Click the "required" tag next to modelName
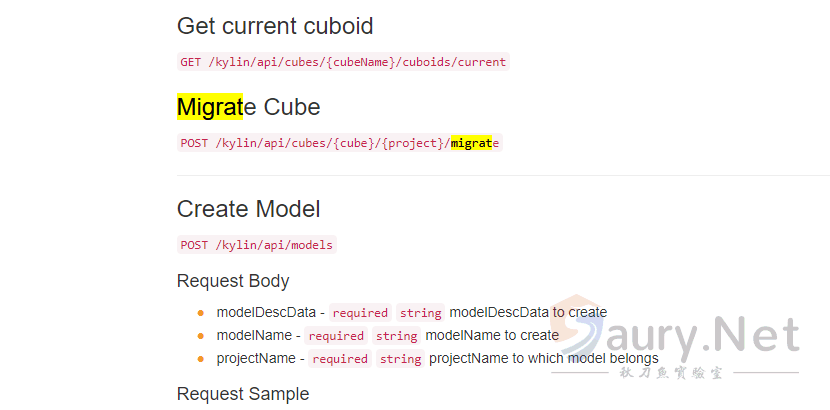 coord(336,336)
